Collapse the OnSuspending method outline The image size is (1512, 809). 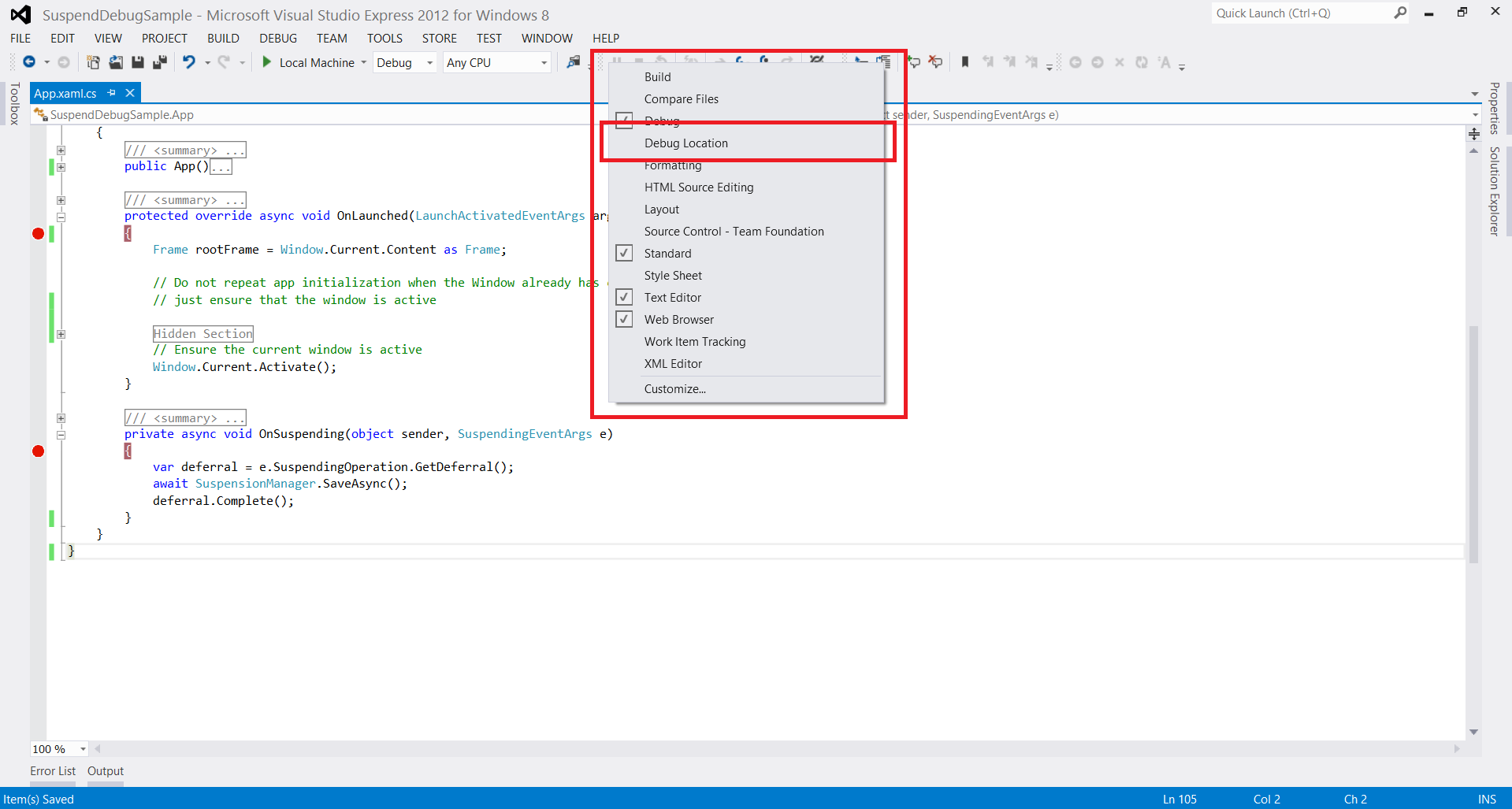pos(61,435)
